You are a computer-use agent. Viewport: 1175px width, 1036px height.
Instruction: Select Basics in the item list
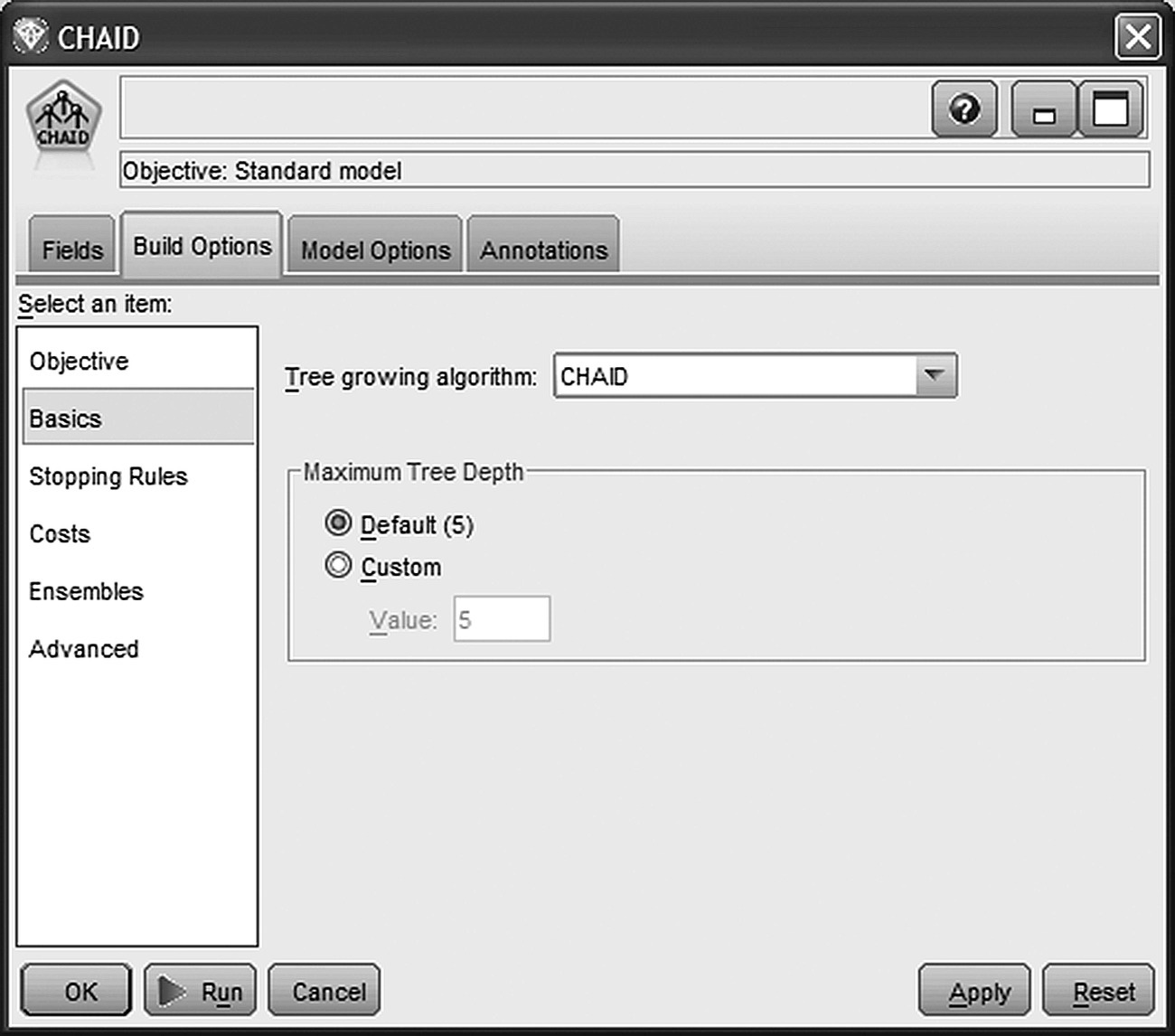[x=137, y=418]
